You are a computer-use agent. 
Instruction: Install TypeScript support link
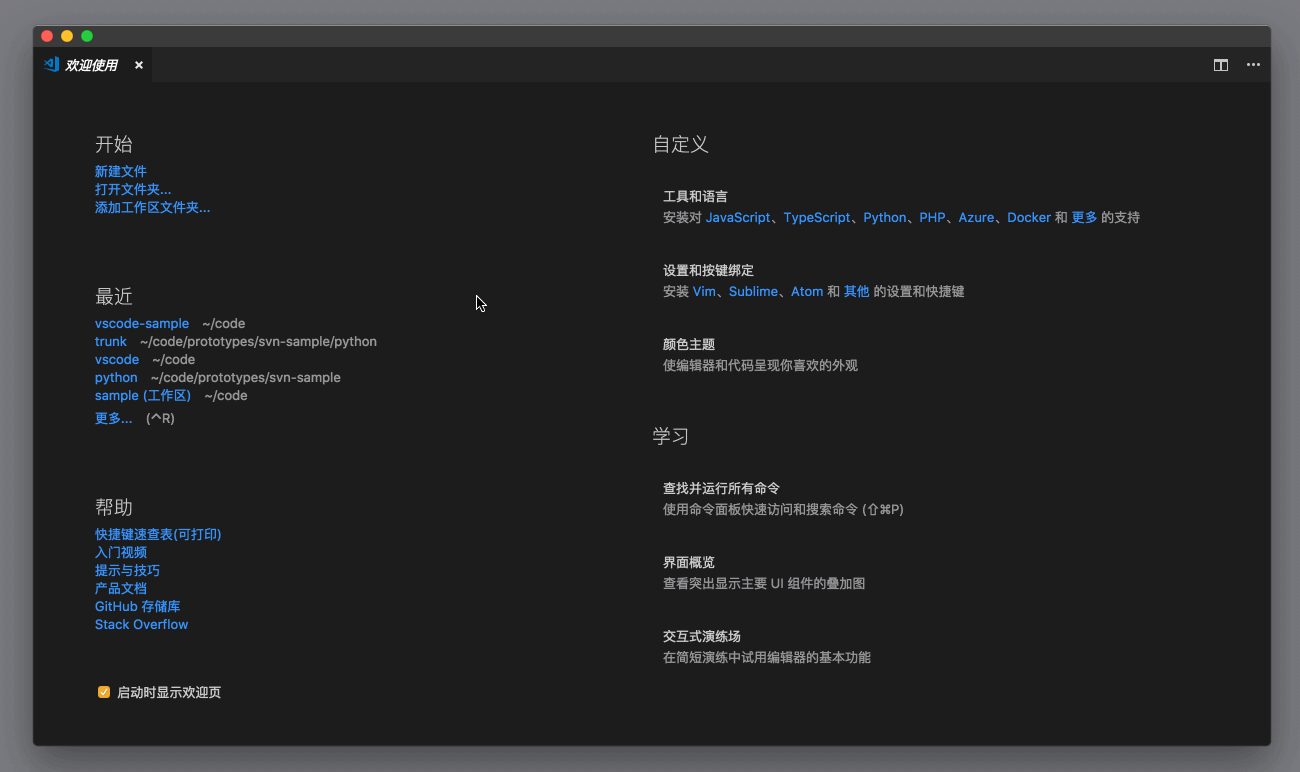[817, 217]
